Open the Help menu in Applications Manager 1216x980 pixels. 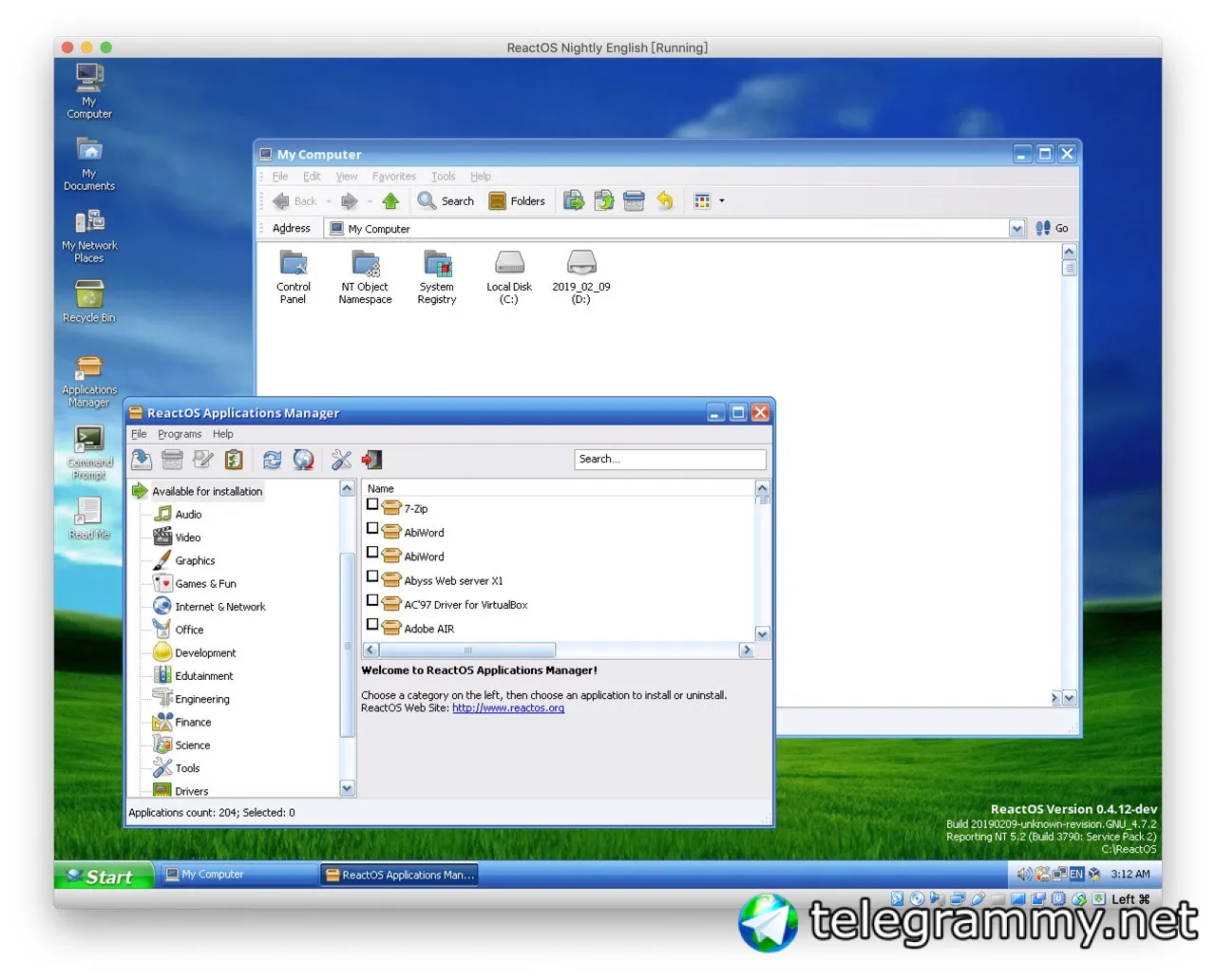(x=223, y=434)
